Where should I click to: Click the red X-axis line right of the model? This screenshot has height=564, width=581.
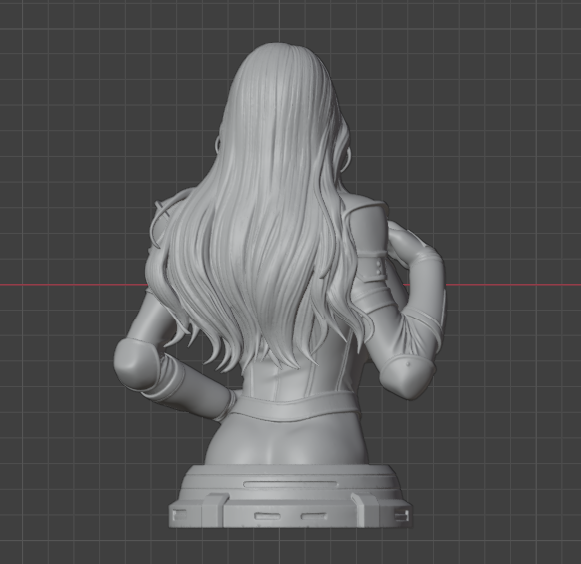pyautogui.click(x=513, y=285)
